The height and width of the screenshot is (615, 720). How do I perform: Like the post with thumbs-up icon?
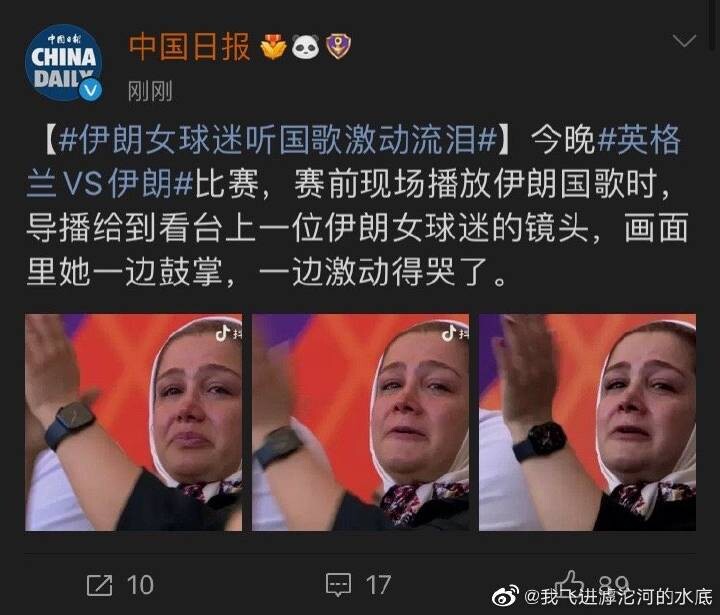tap(568, 582)
